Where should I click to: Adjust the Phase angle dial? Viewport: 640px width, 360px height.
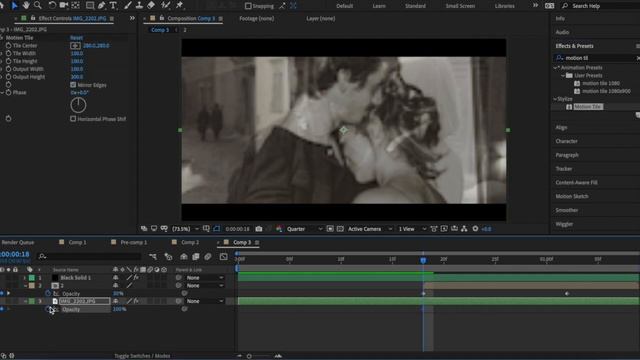(x=78, y=105)
